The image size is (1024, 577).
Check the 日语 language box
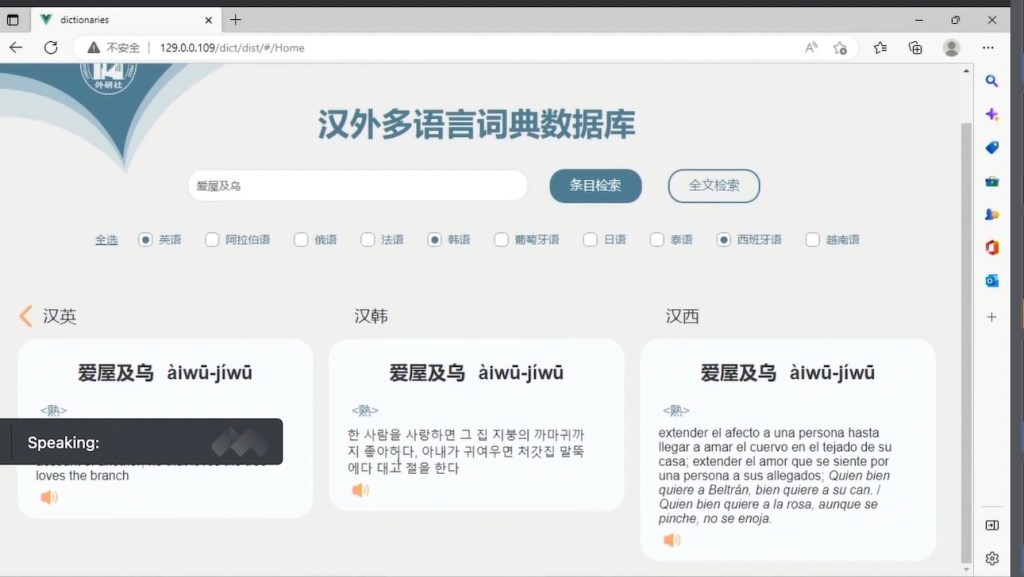590,240
